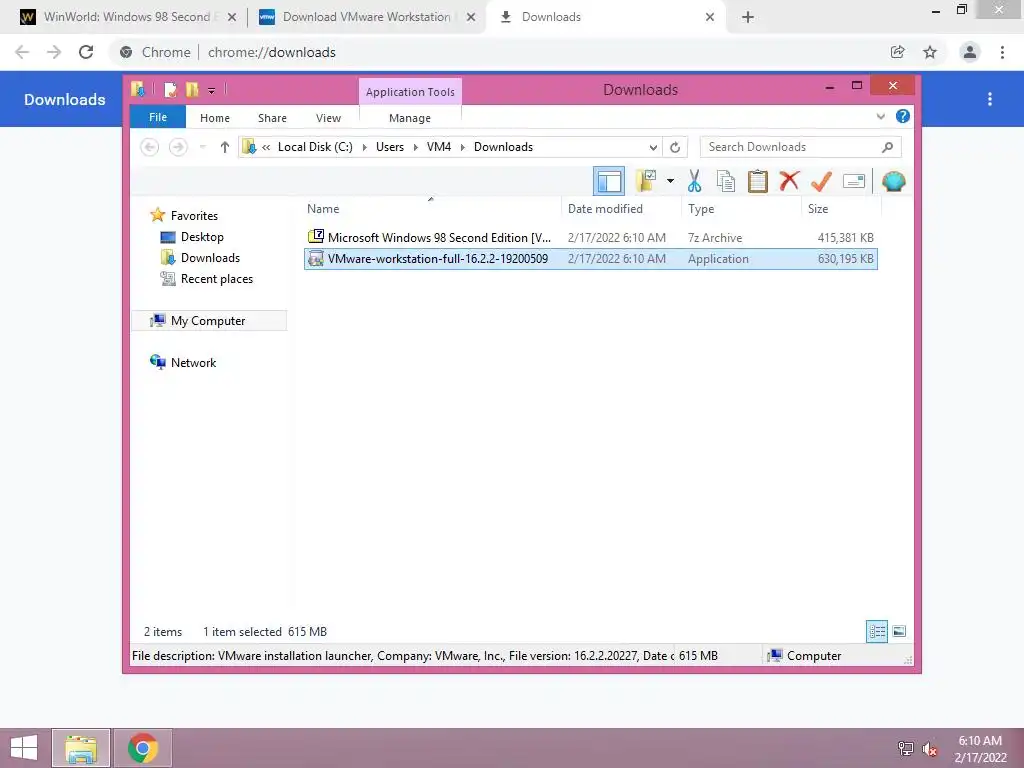Switch to the Home ribbon tab

[x=215, y=118]
